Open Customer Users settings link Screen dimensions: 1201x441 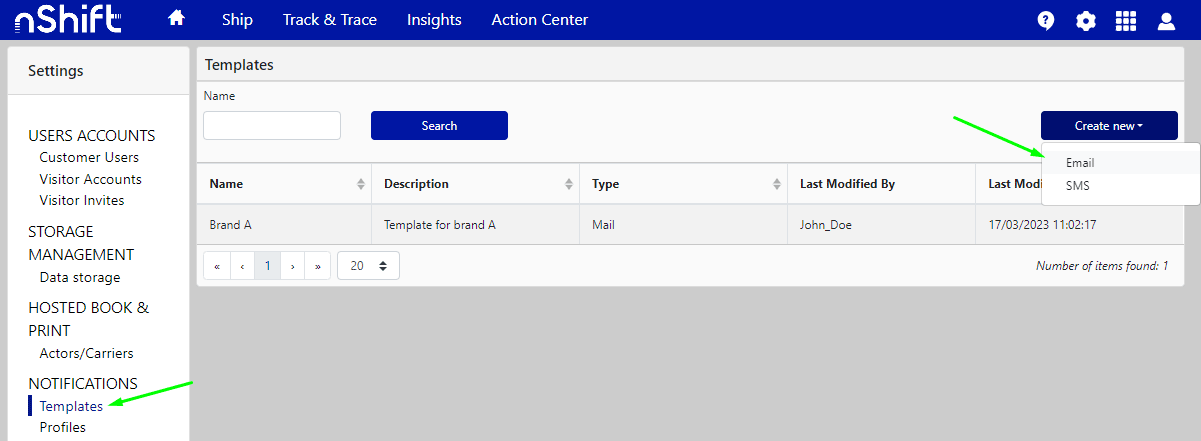[x=89, y=157]
